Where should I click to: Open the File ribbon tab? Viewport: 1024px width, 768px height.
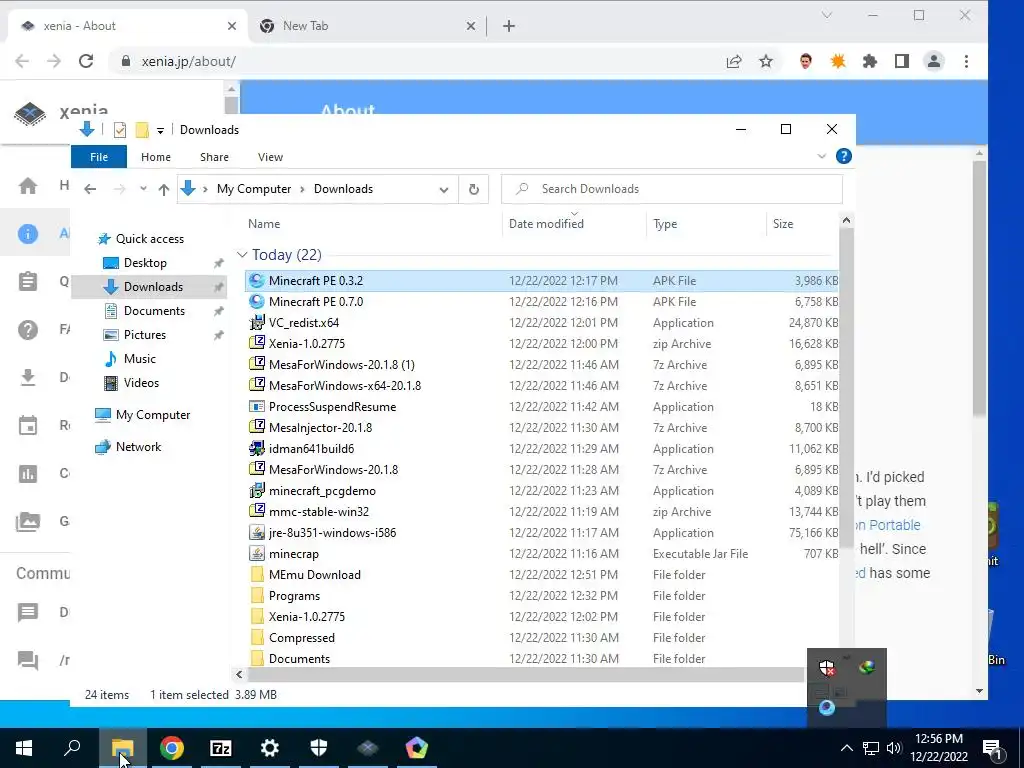99,157
